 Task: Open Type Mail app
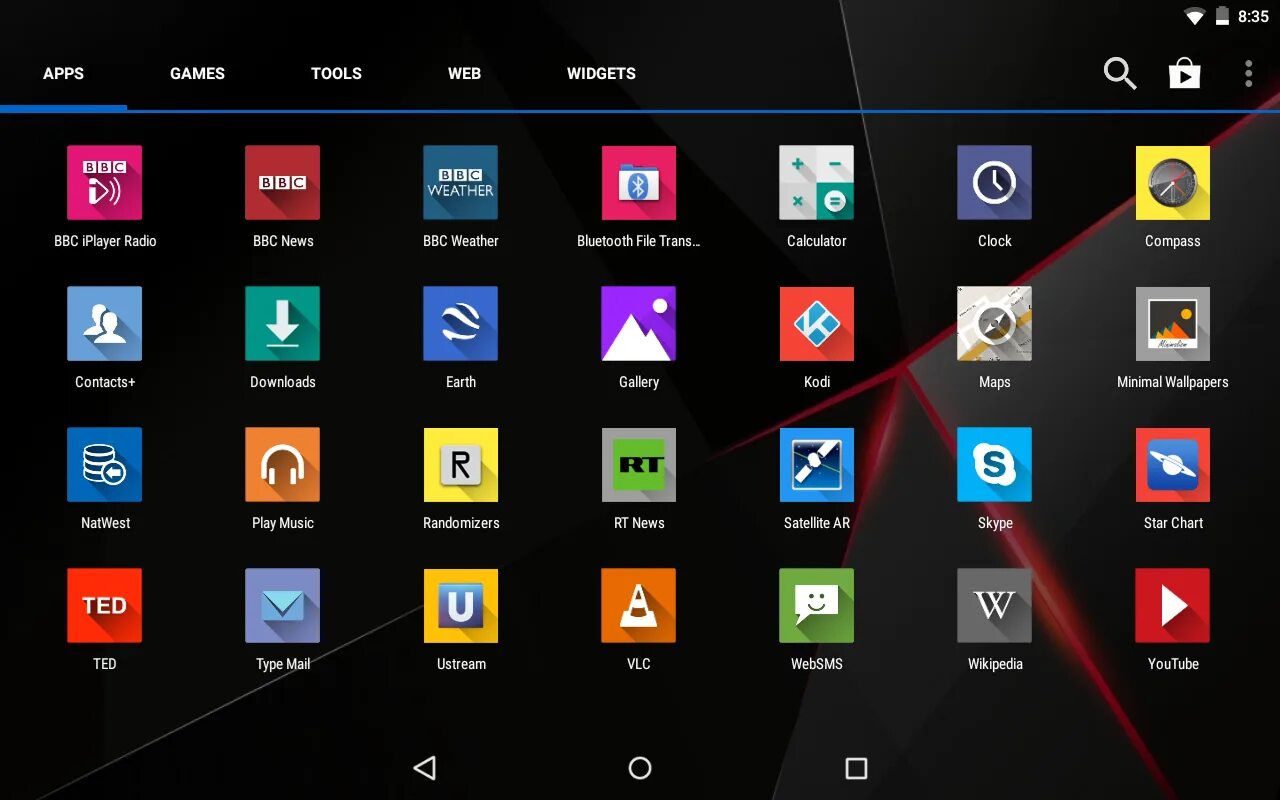click(283, 606)
